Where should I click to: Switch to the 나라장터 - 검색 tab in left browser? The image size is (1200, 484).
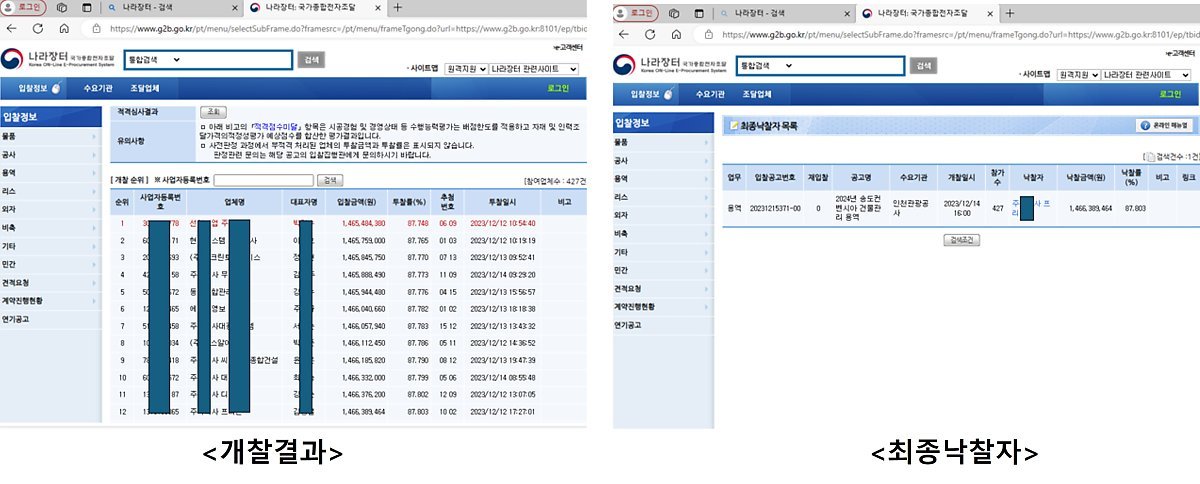pyautogui.click(x=172, y=8)
